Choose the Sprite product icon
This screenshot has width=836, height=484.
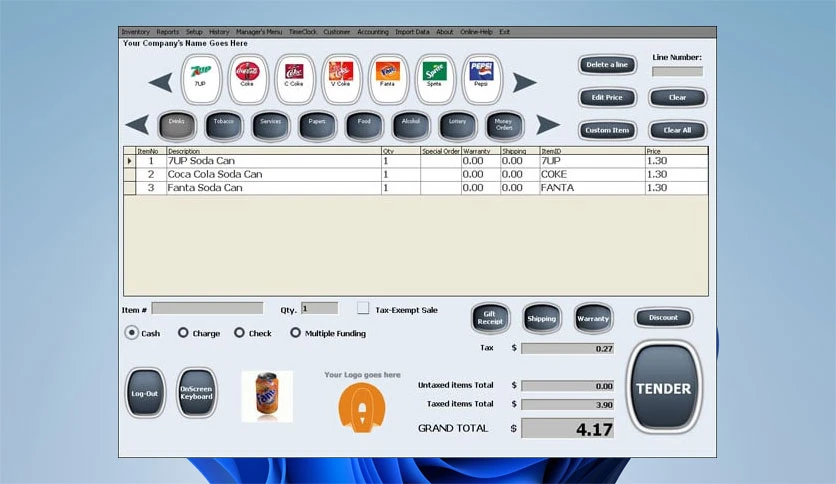[x=435, y=79]
